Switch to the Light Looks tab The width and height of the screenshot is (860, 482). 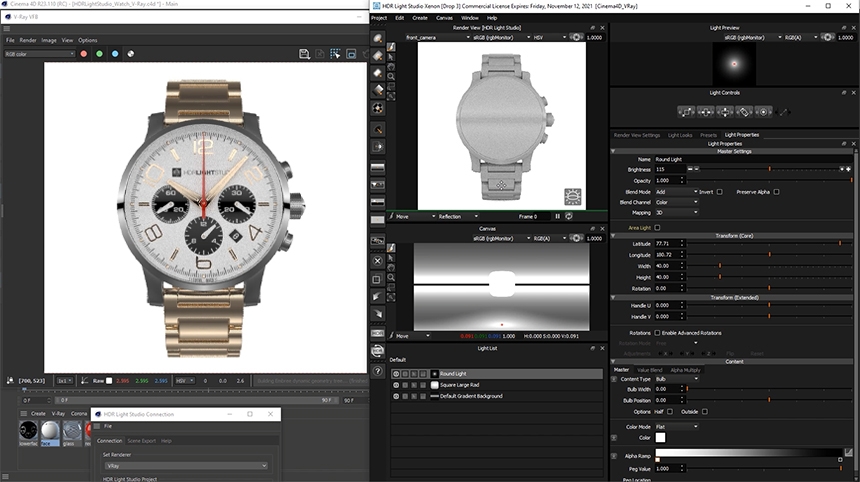click(680, 135)
